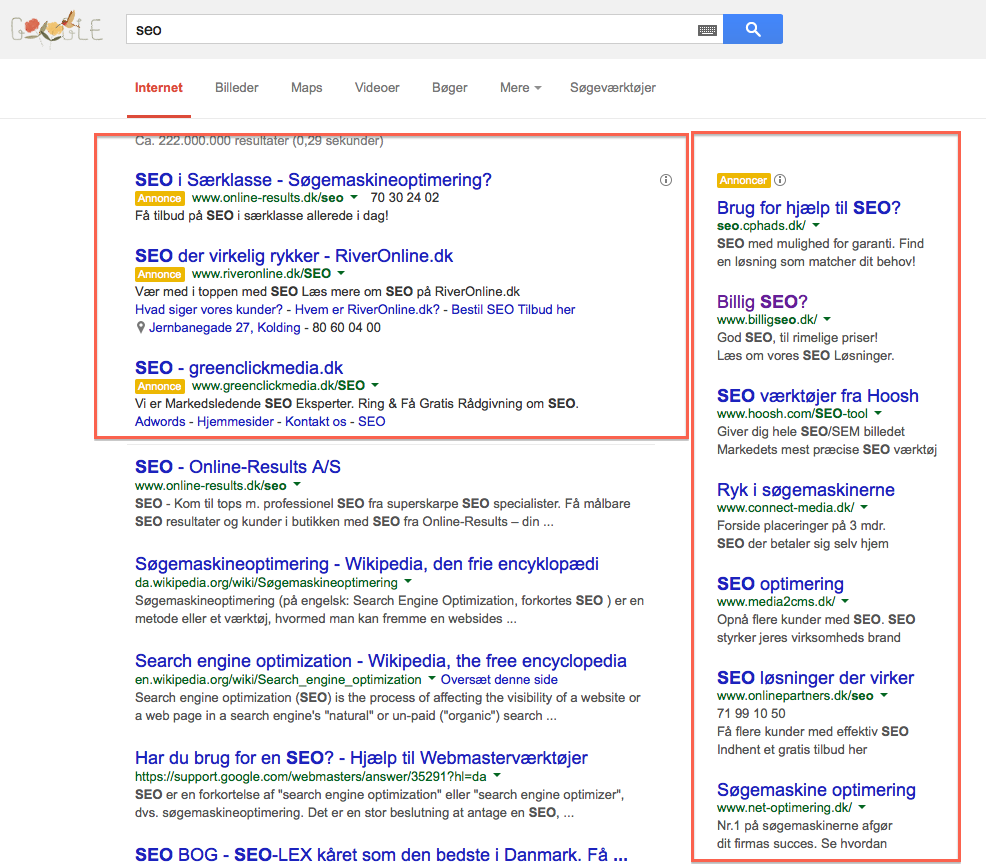Image resolution: width=986 pixels, height=866 pixels.
Task: Expand arrow next to www.billigseo.dk/
Action: coord(827,319)
